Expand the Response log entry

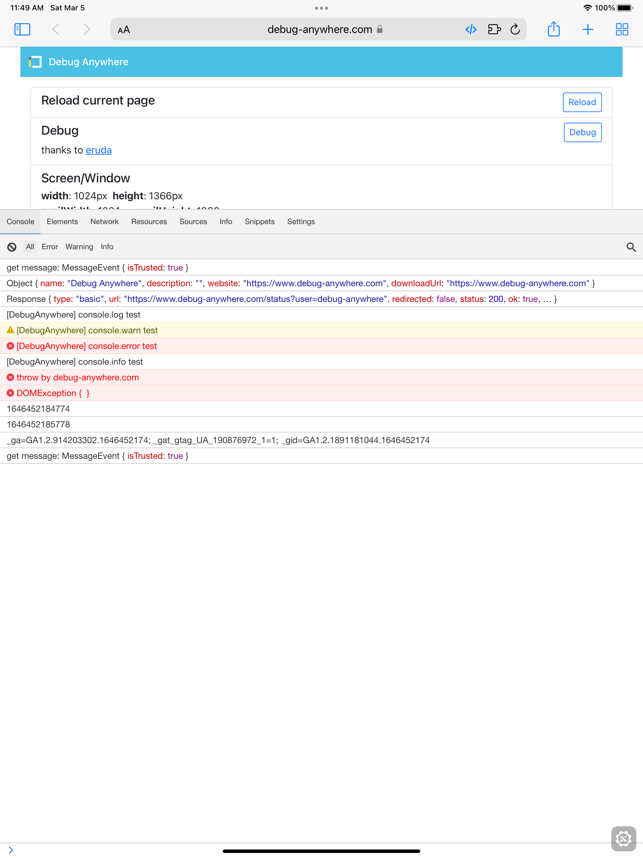click(x=321, y=299)
